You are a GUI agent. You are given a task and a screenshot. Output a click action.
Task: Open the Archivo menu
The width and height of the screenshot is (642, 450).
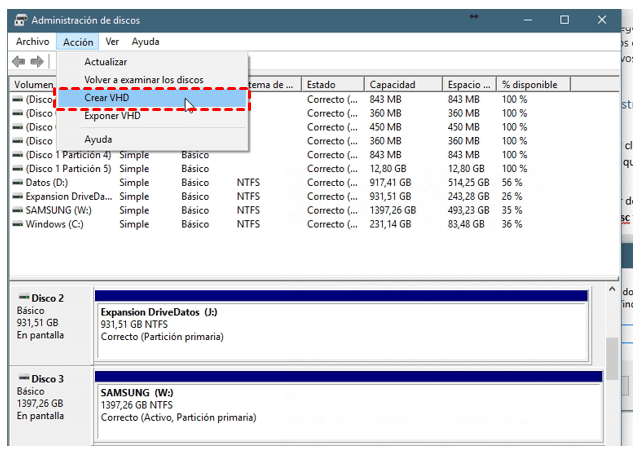pos(33,42)
